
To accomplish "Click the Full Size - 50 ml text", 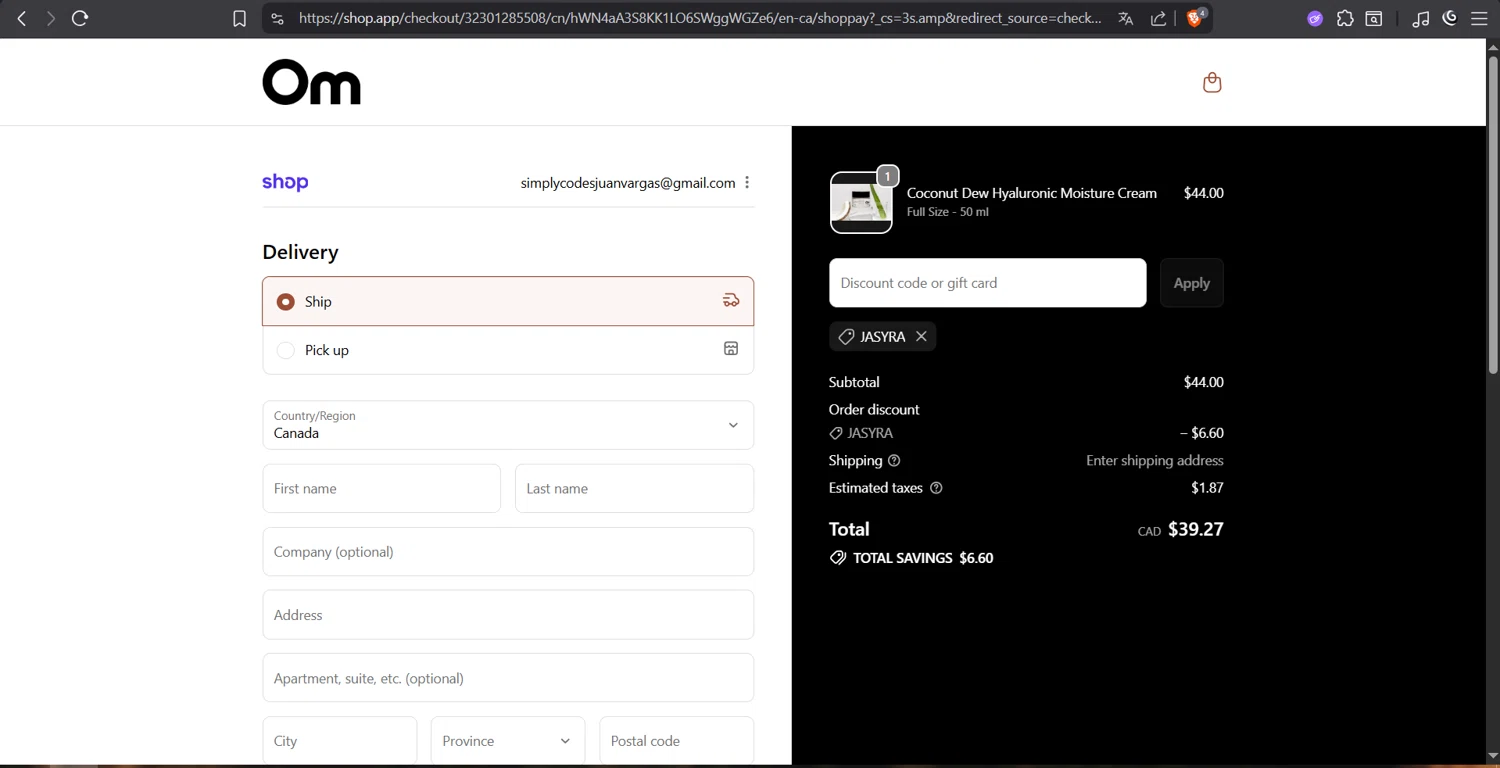I will pyautogui.click(x=947, y=212).
